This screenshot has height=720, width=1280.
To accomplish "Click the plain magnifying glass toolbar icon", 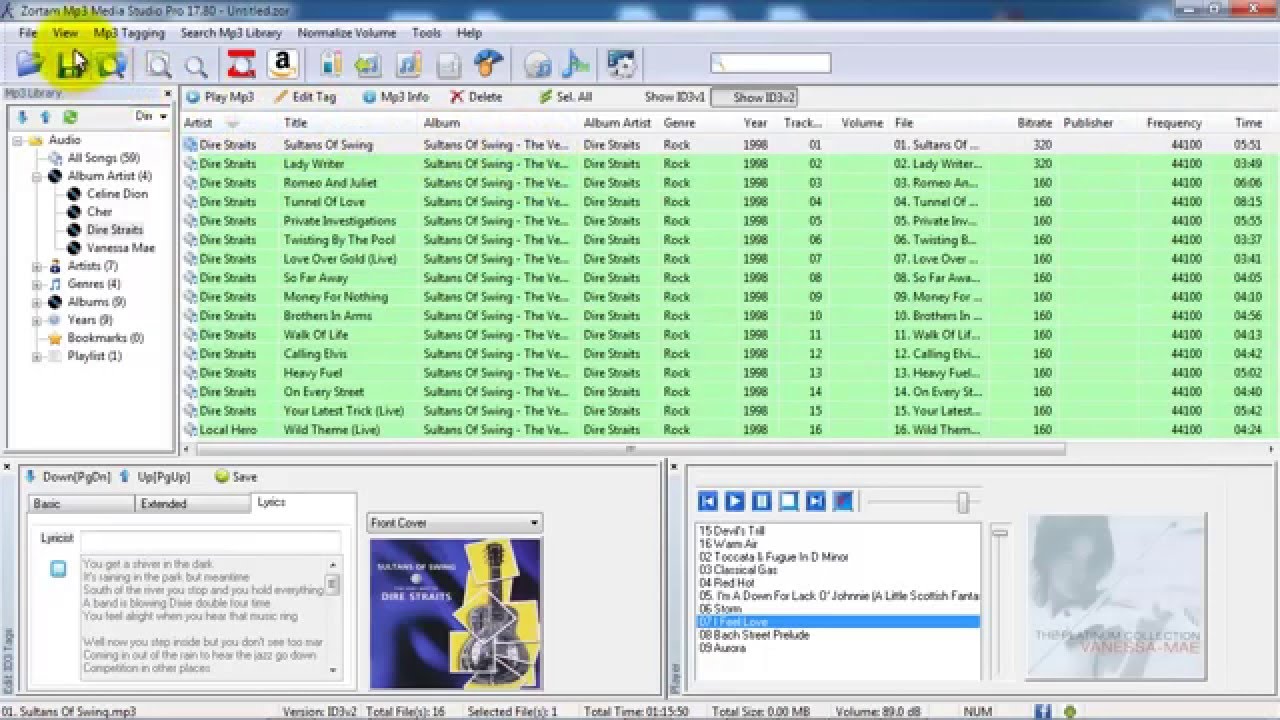I will click(x=197, y=66).
